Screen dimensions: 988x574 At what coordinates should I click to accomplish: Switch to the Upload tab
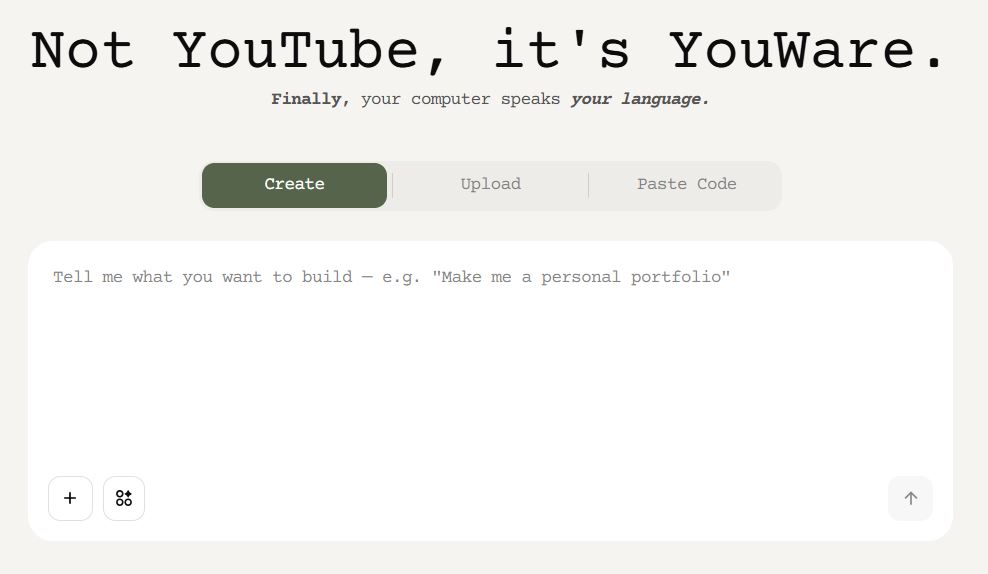coord(491,185)
